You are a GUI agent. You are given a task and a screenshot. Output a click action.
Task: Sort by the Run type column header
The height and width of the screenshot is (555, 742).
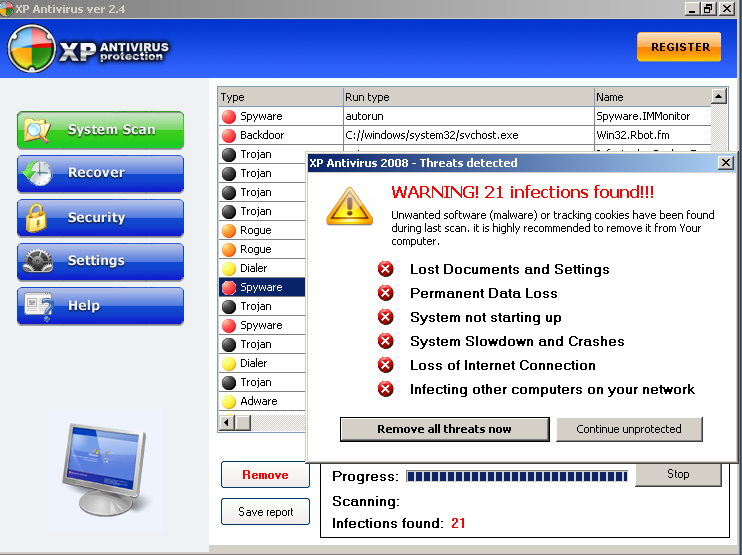(x=468, y=97)
